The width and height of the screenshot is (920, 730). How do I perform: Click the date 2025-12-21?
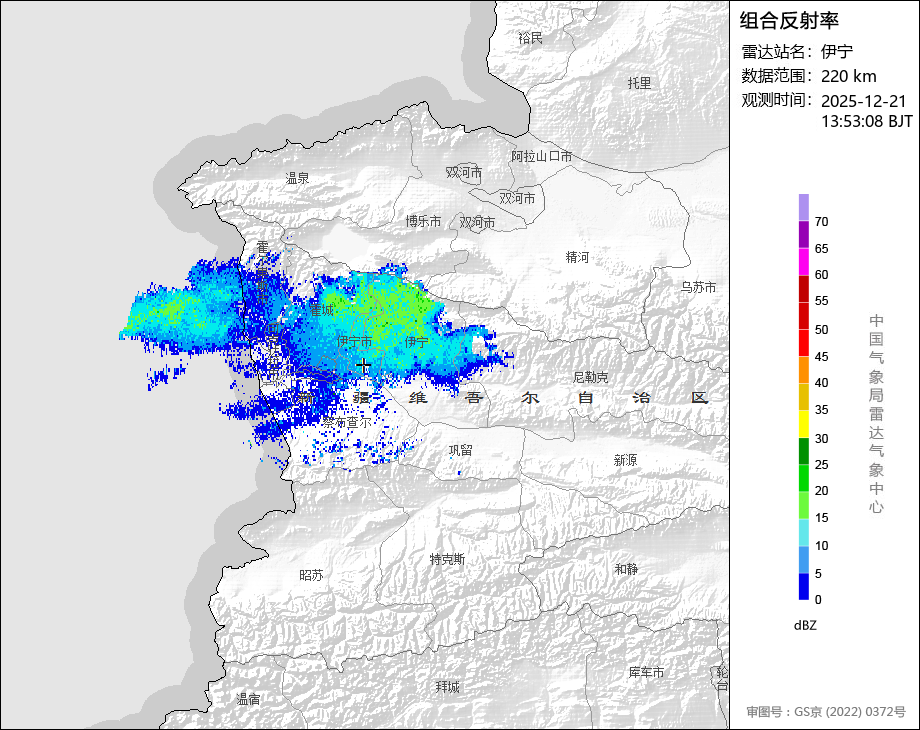point(864,101)
